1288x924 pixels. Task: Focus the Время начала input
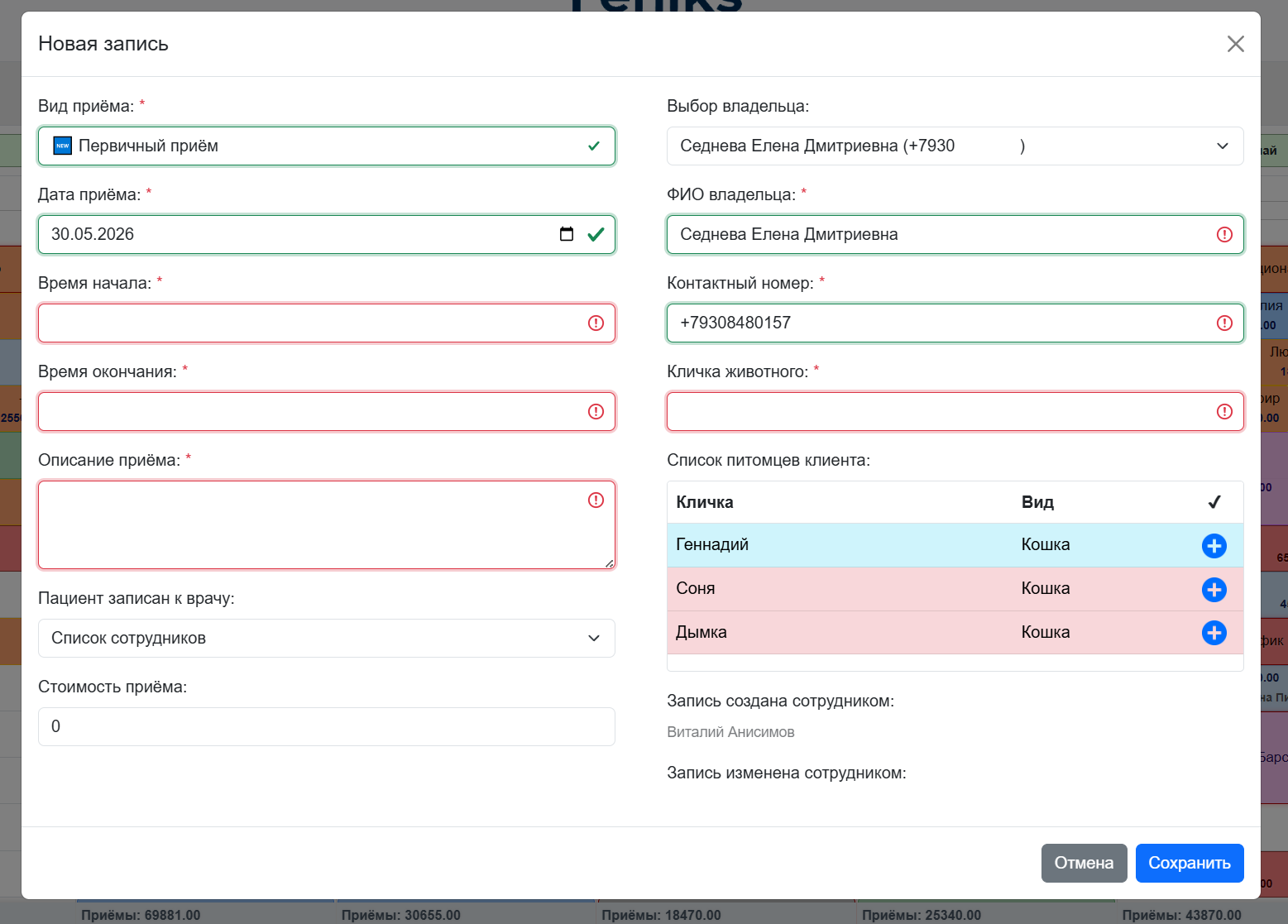coord(327,323)
